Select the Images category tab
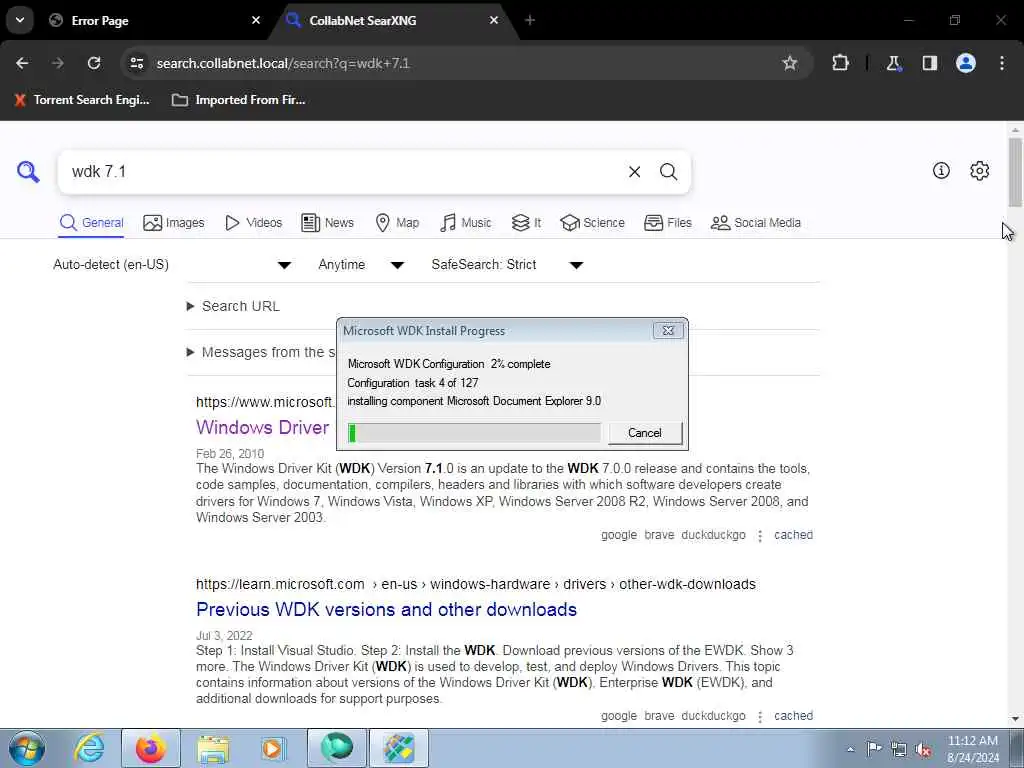Viewport: 1024px width, 768px height. pos(174,223)
